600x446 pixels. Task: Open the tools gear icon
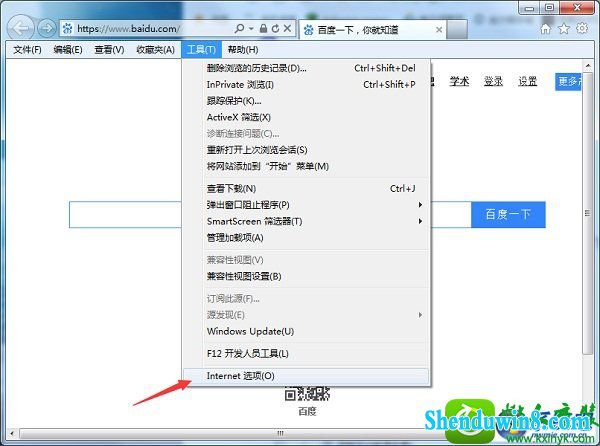(x=582, y=28)
